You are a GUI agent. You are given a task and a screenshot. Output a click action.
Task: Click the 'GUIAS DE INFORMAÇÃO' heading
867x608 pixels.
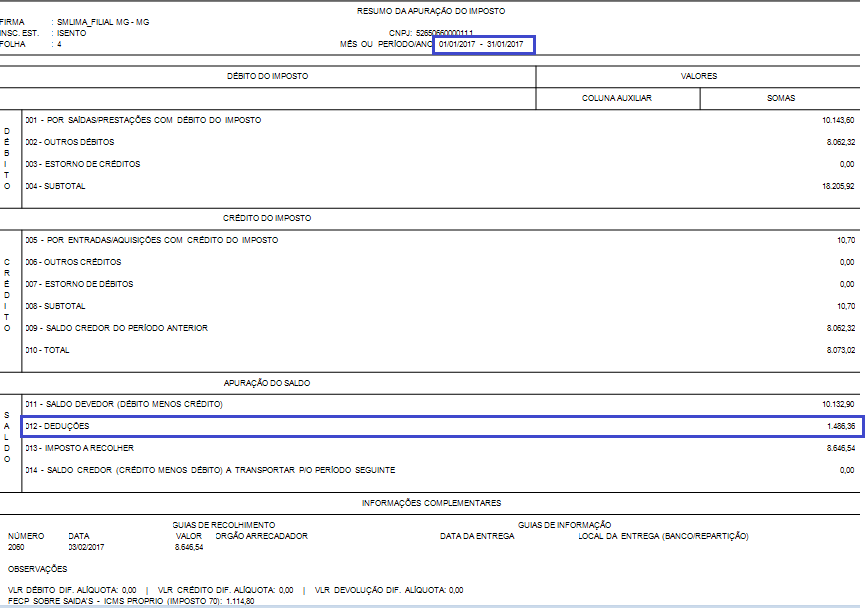(x=565, y=525)
